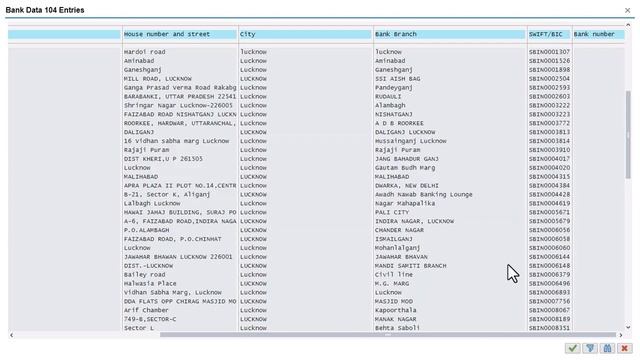Select Gautam Budh Marg bank branch
Viewport: 640px width, 360px height.
(405, 168)
